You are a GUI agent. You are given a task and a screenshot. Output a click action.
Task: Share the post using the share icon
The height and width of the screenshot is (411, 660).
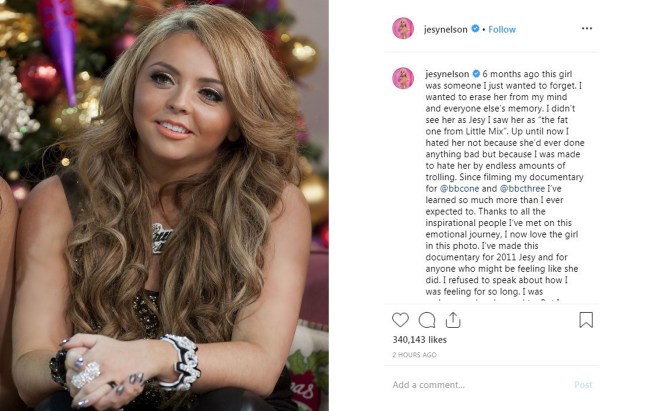pyautogui.click(x=453, y=320)
